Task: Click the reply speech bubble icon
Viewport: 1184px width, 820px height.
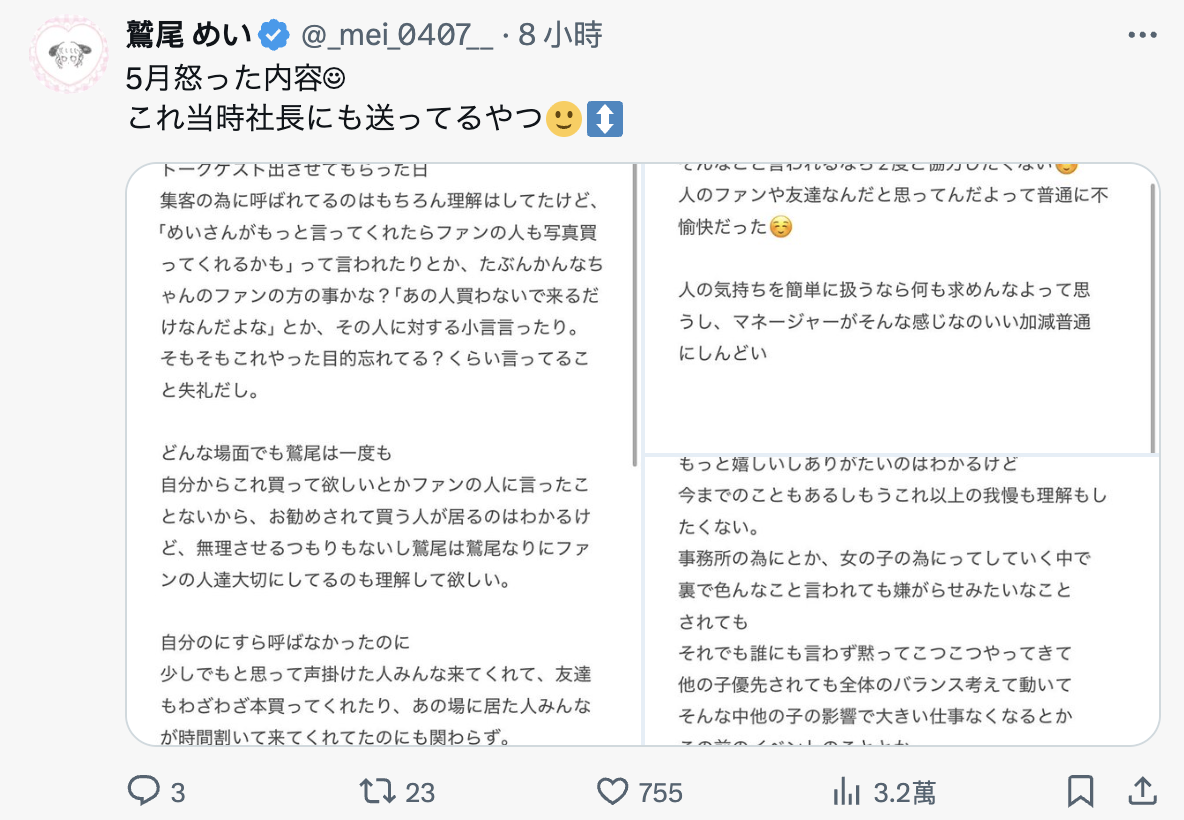Action: click(x=145, y=792)
